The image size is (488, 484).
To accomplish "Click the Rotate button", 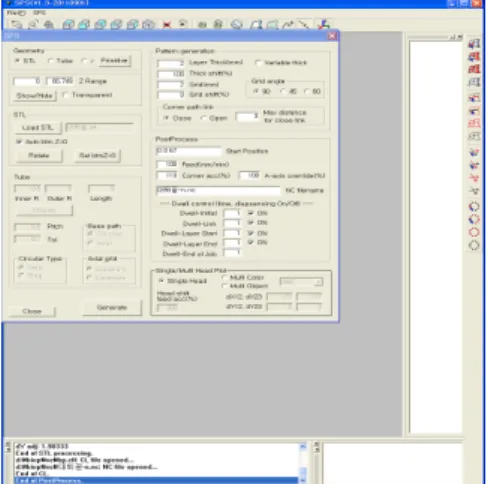I will (39, 156).
